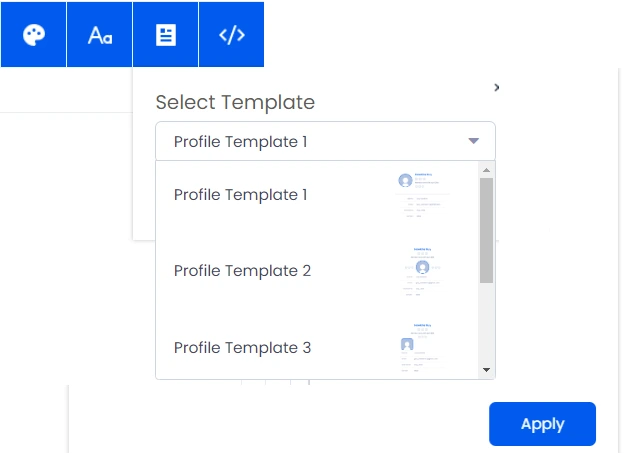Open the color palette settings
The height and width of the screenshot is (453, 627).
point(34,34)
